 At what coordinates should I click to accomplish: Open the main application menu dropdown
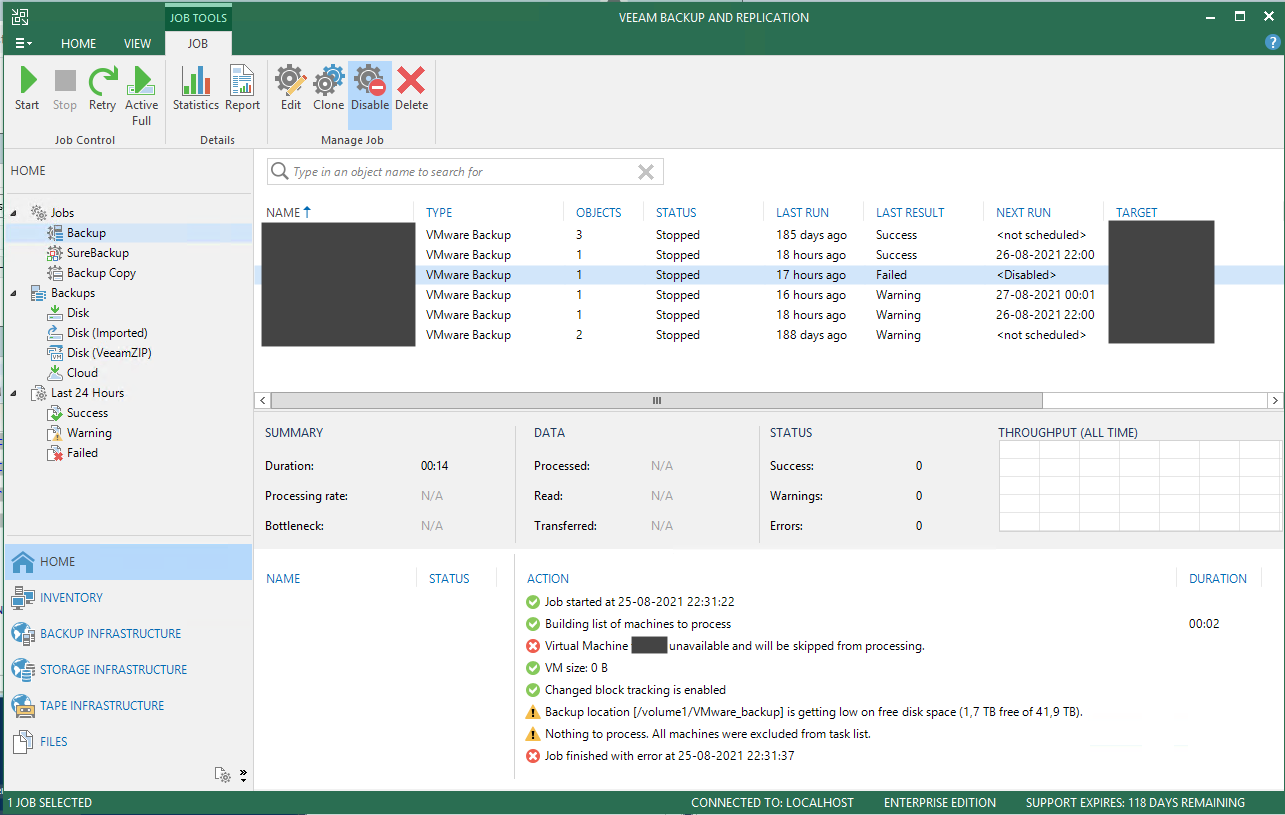click(x=23, y=44)
